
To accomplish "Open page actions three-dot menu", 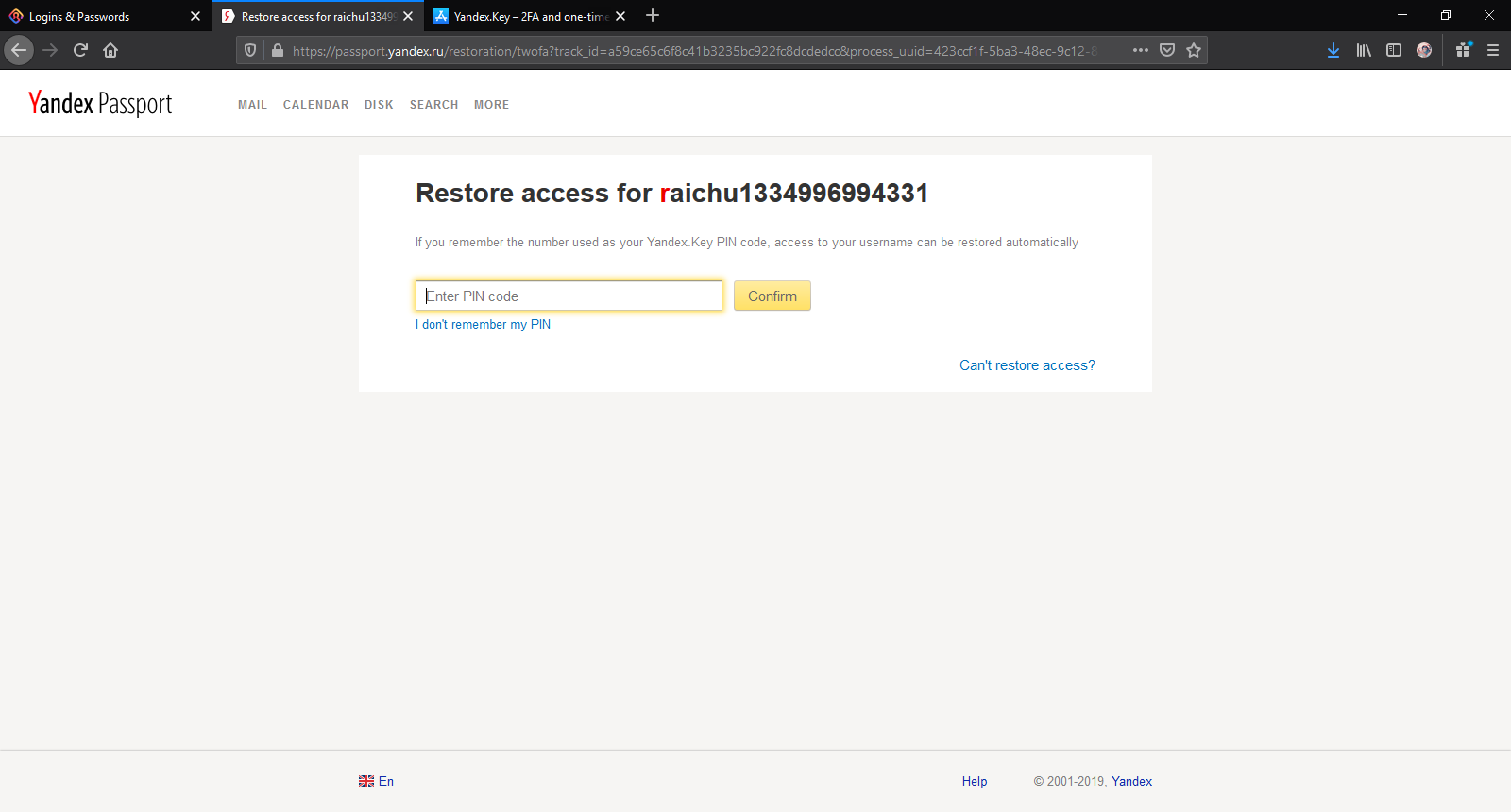I will (1141, 50).
